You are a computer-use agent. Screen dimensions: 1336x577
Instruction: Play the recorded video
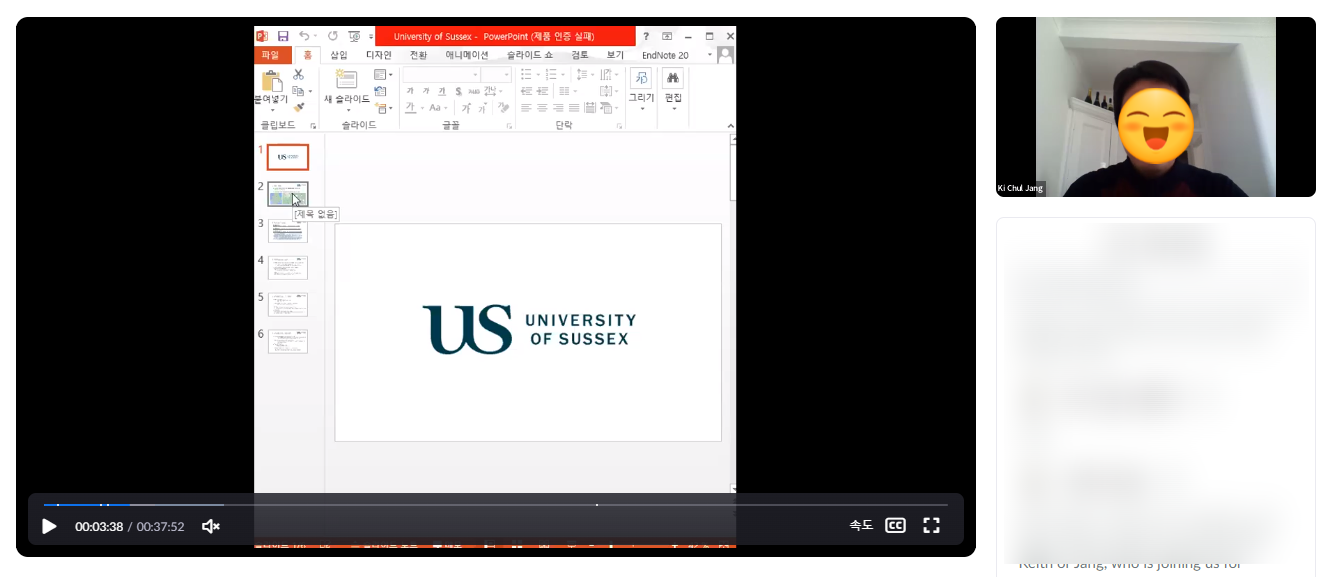point(49,526)
